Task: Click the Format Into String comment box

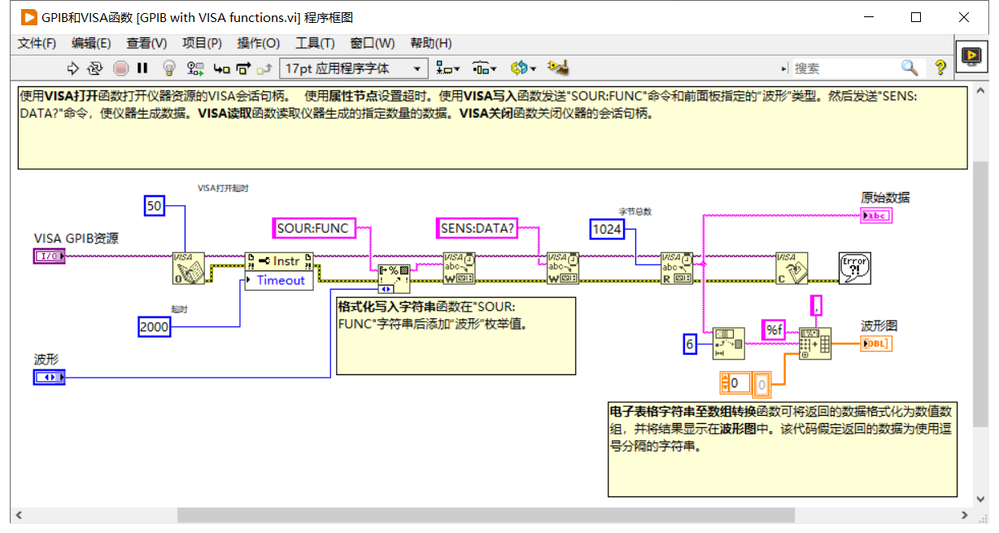Action: coord(456,336)
